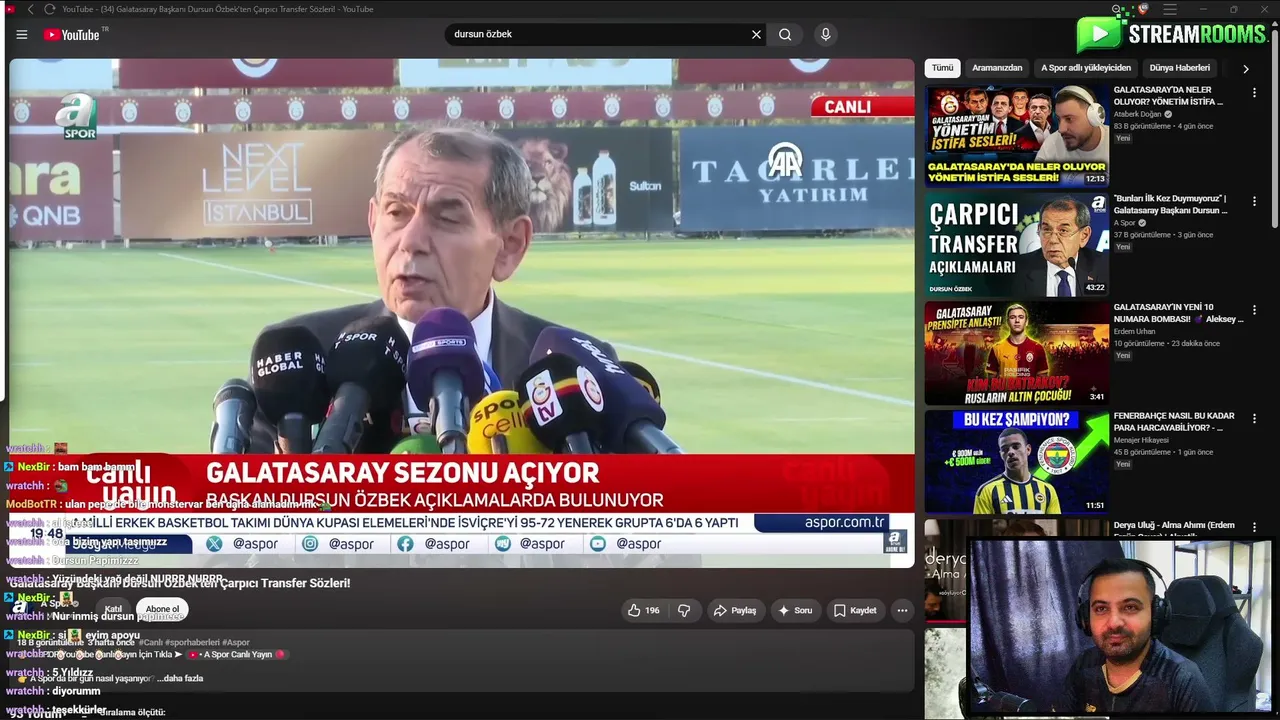Open 'Menajer Hikayesi' channel name
This screenshot has height=720, width=1280.
tap(1142, 440)
